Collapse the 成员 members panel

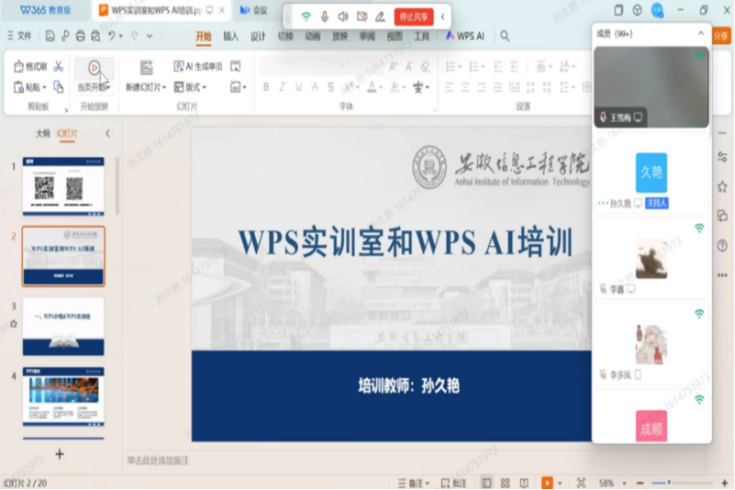[701, 33]
